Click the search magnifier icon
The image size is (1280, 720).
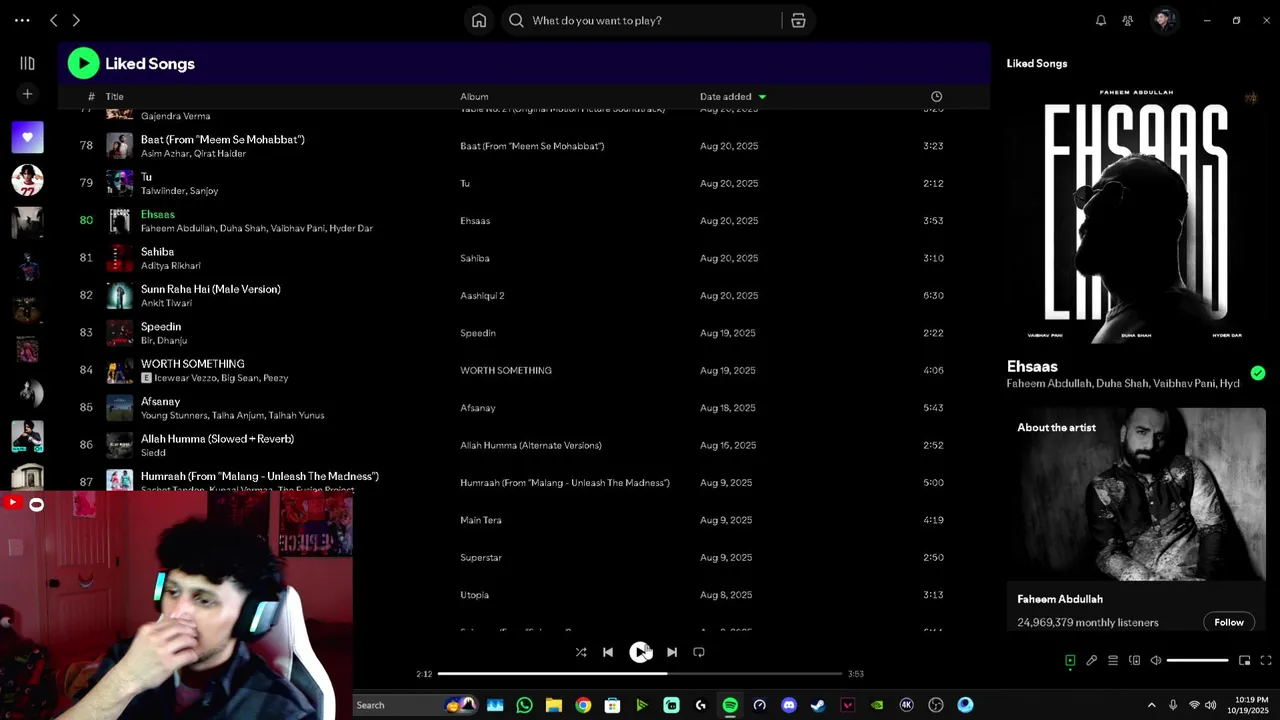[x=516, y=20]
